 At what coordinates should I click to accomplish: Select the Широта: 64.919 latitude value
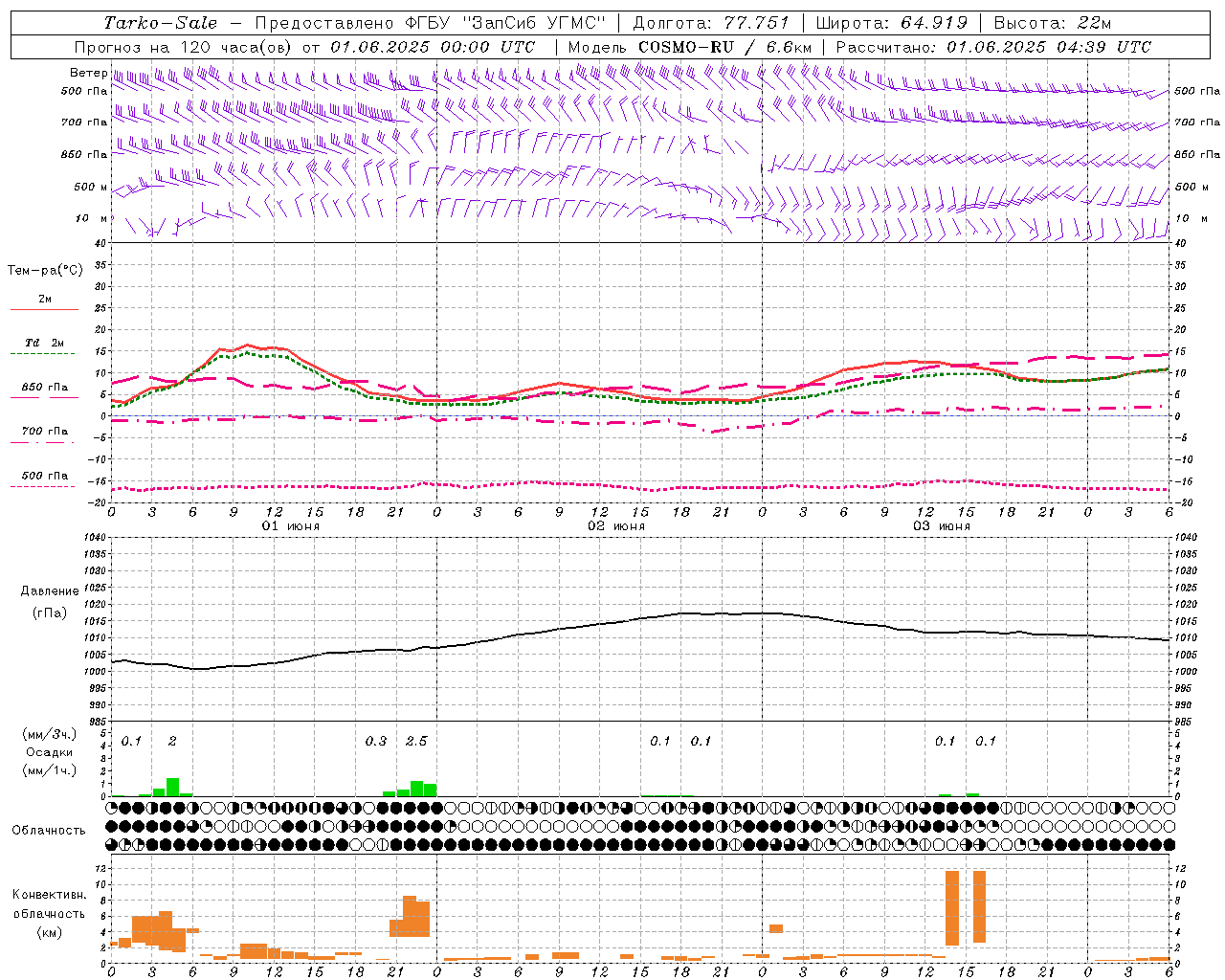892,23
